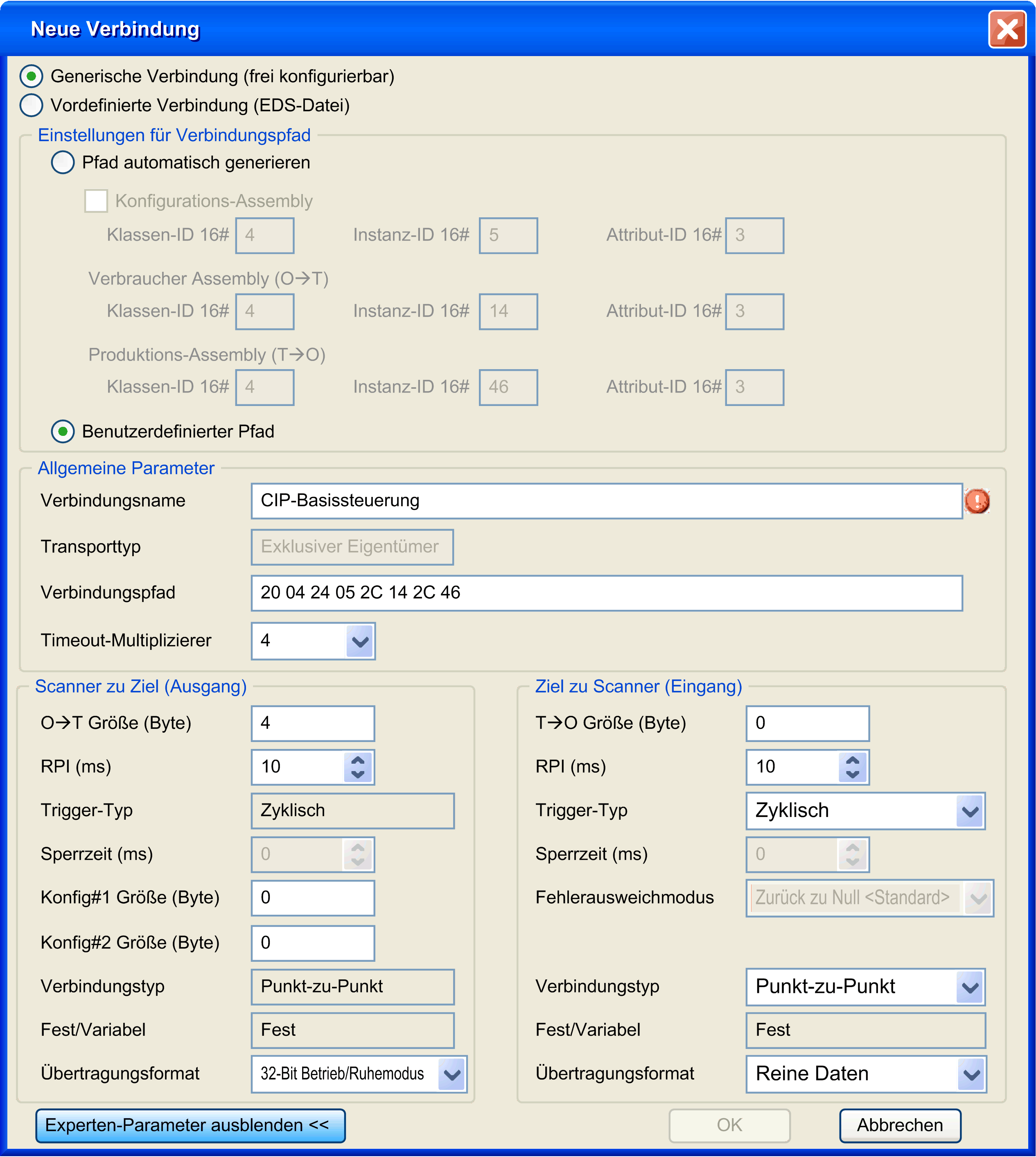The height and width of the screenshot is (1157, 1036).
Task: Decrease RPI (ms) in Scanner zu Ziel
Action: point(357,775)
